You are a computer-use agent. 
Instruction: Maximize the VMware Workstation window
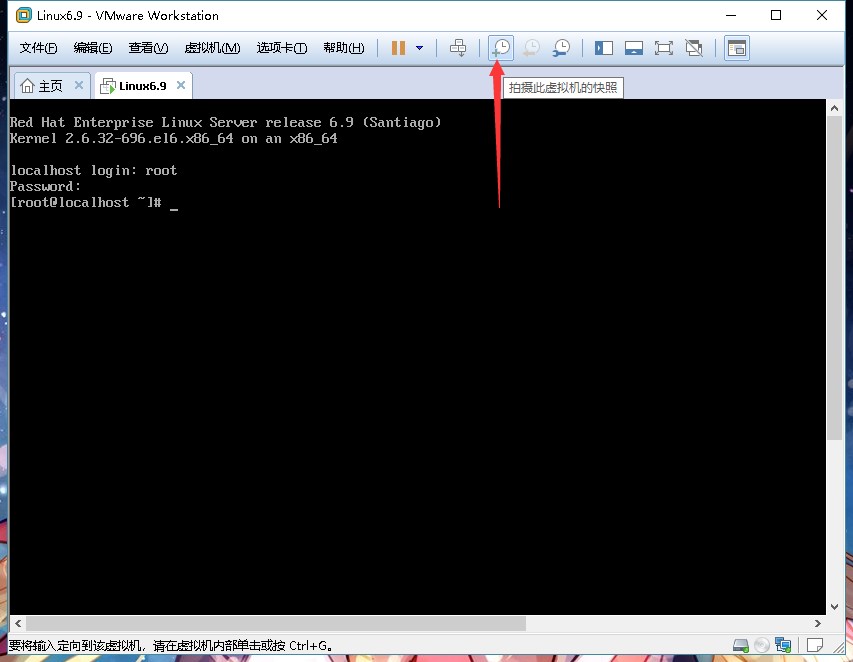776,15
